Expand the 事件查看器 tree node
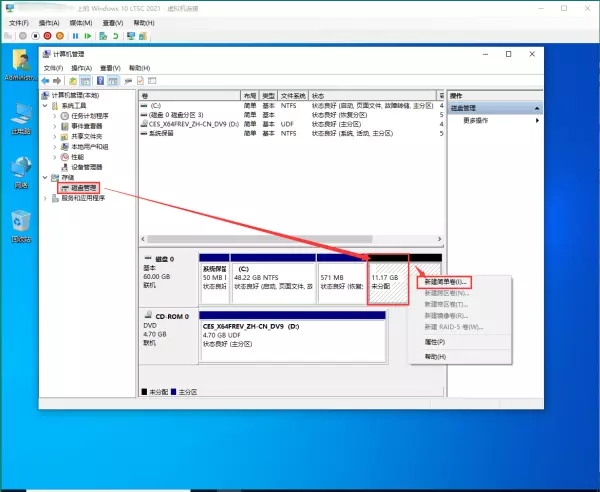The height and width of the screenshot is (492, 600). 55,126
